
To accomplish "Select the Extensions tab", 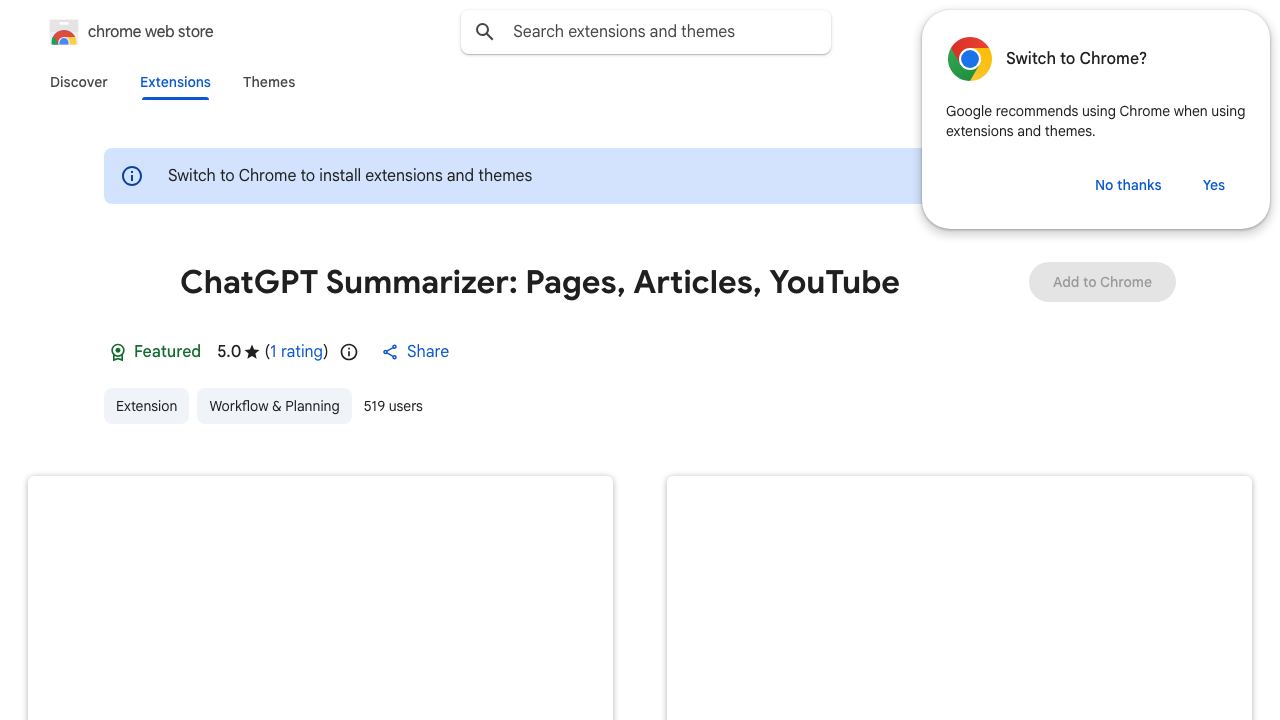I will pos(175,82).
